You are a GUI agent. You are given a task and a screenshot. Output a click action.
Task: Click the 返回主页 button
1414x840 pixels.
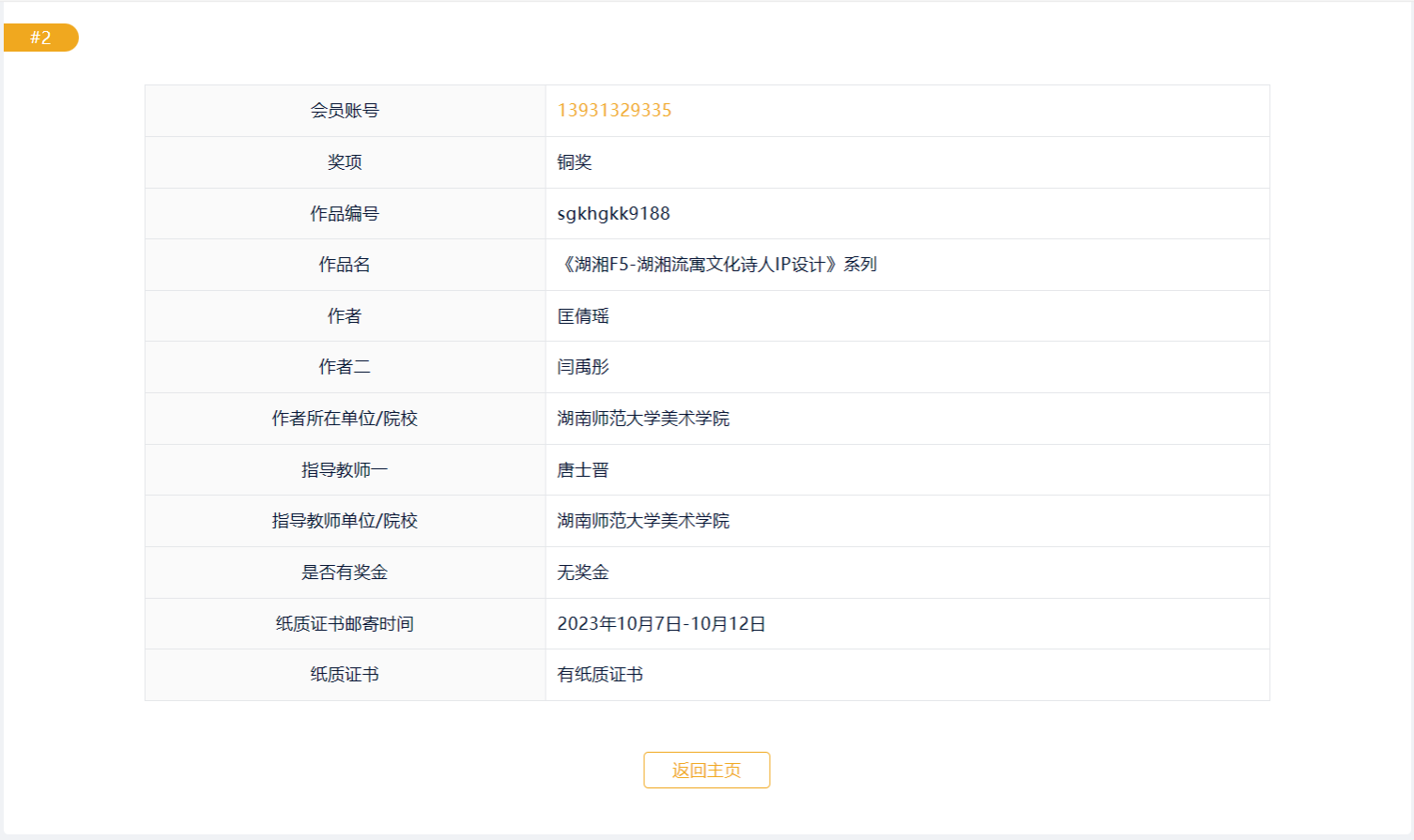(x=706, y=770)
